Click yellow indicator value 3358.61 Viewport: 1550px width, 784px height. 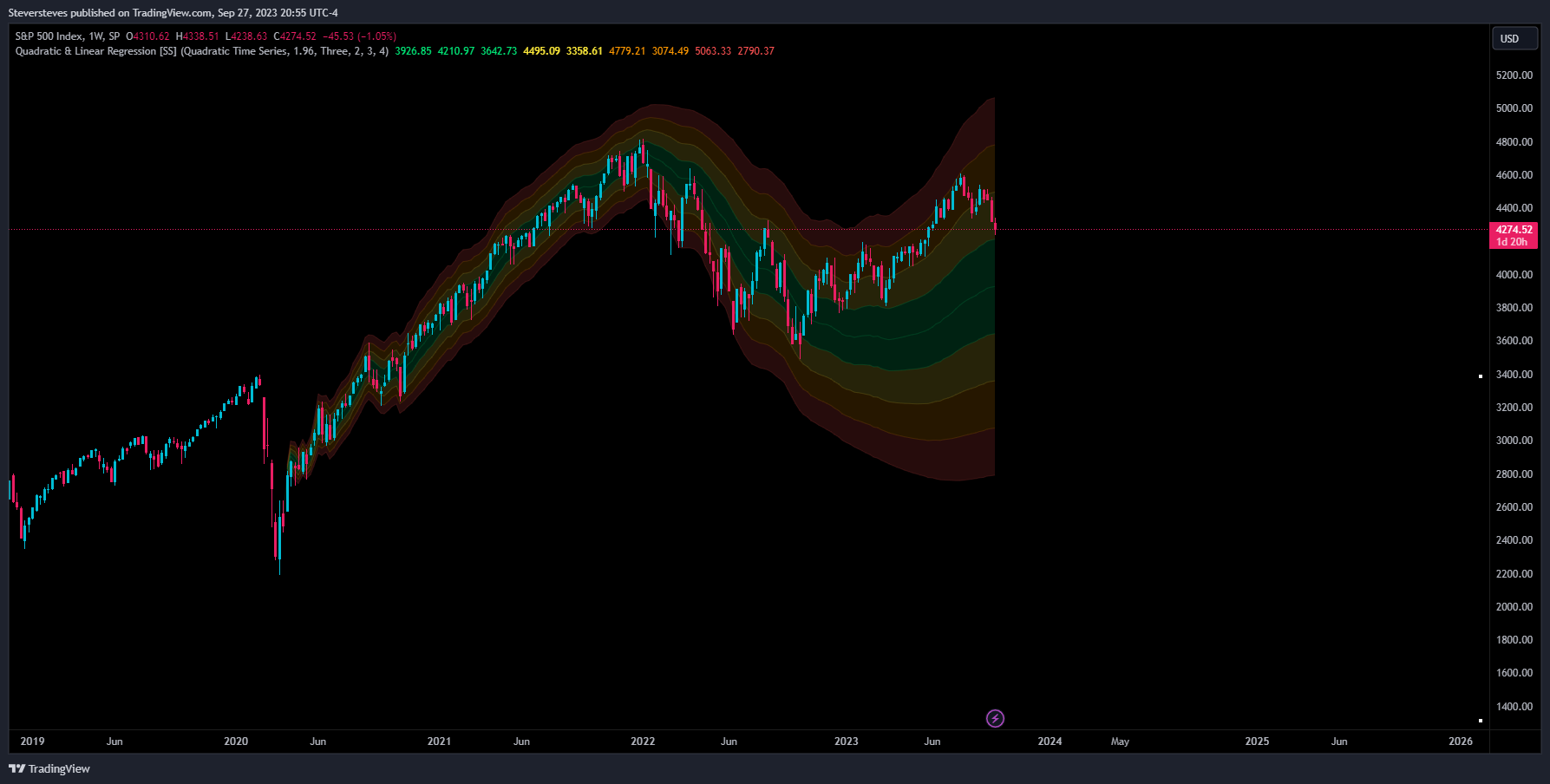click(585, 51)
